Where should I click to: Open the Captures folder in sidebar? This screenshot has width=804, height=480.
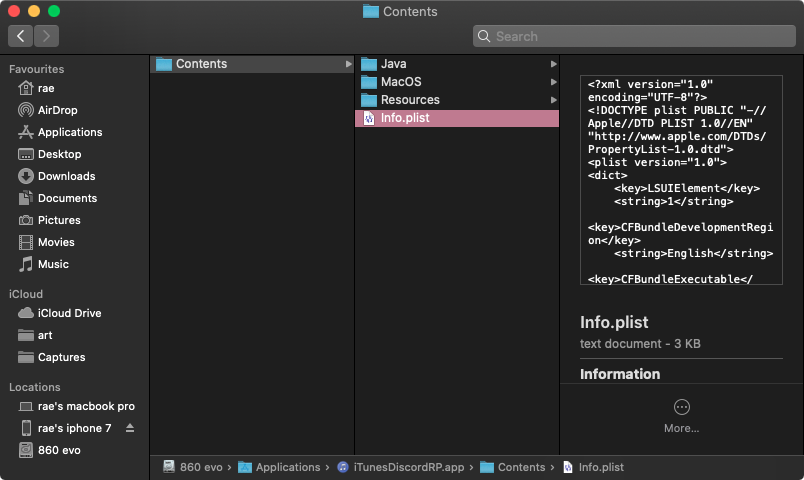click(52, 357)
